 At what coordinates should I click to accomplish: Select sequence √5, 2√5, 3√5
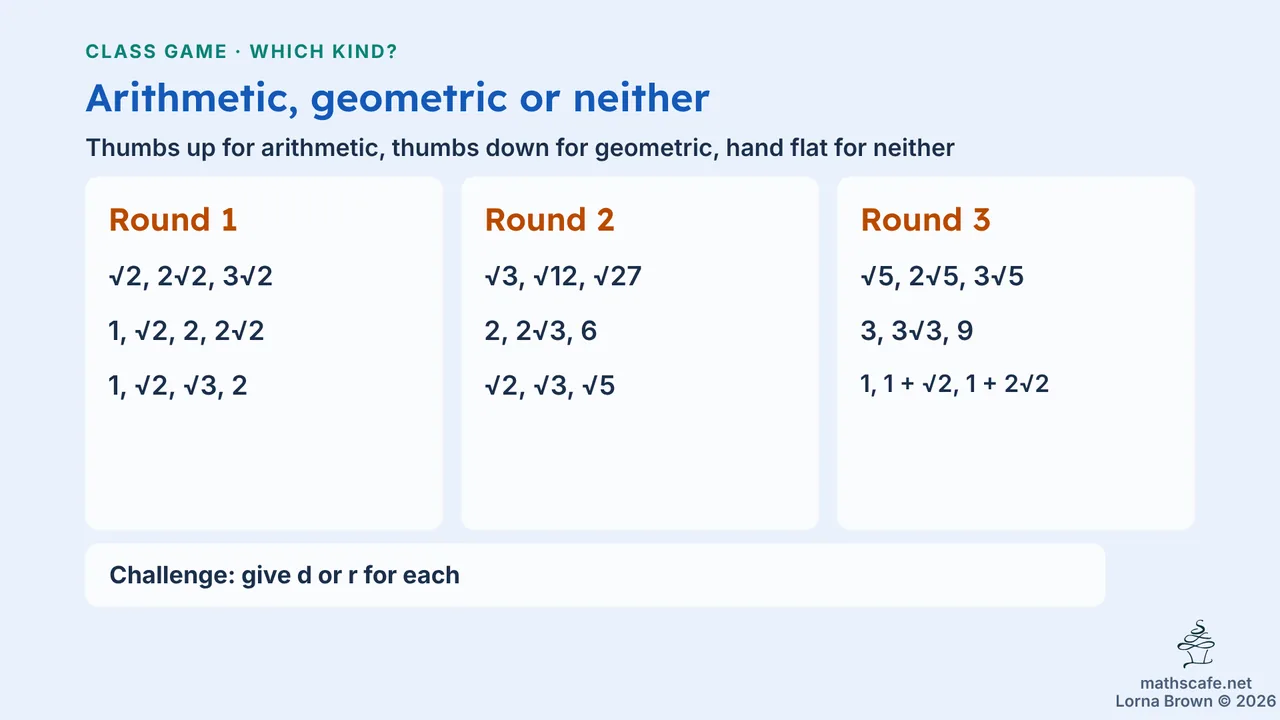coord(943,277)
